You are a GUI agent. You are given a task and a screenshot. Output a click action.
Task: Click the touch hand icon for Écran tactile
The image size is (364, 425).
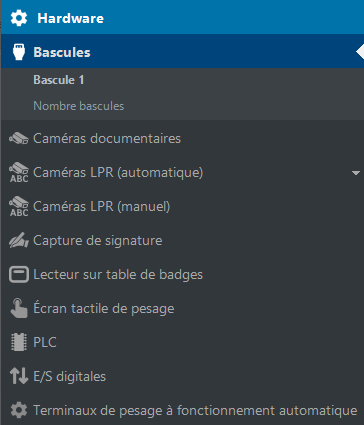click(x=19, y=308)
